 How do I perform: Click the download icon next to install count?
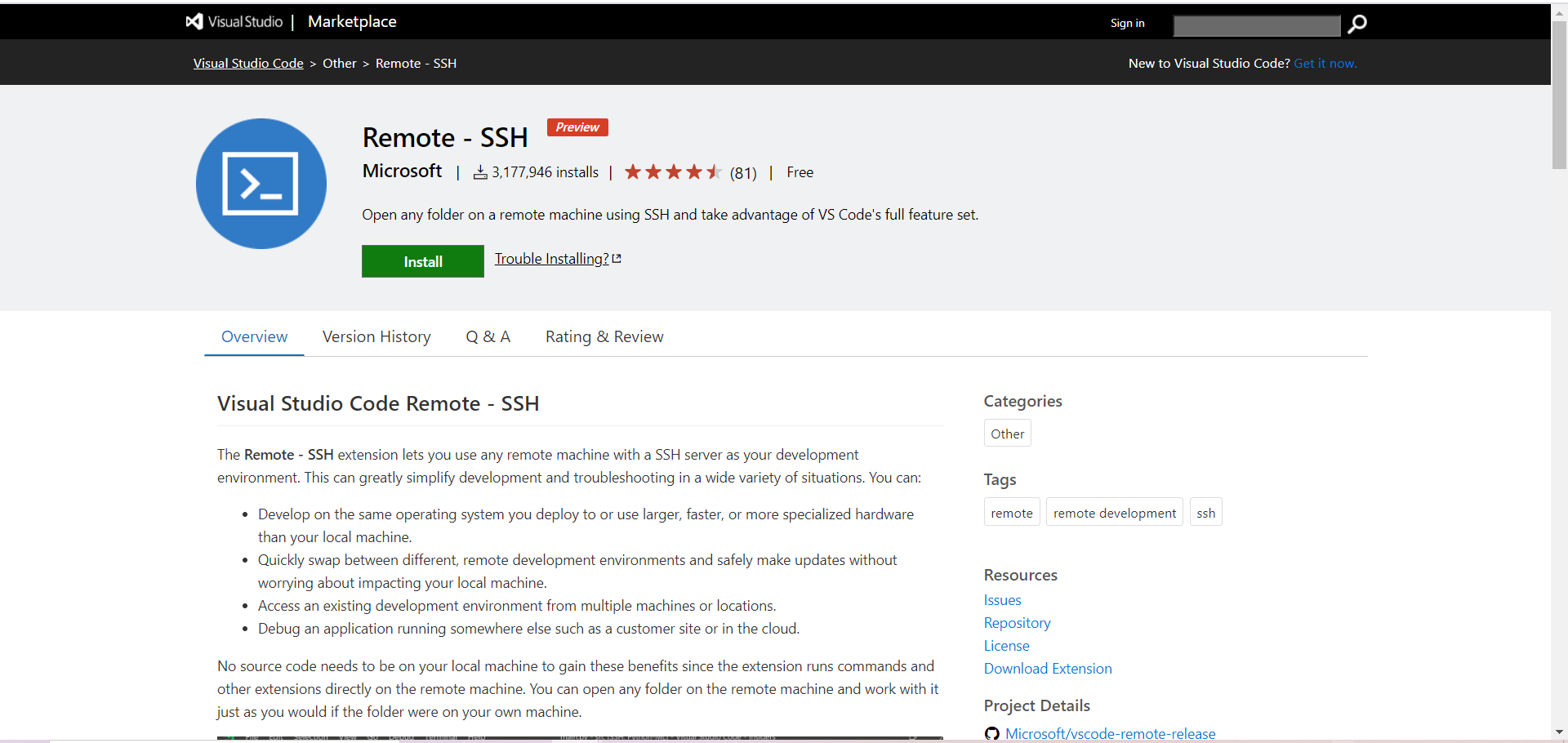[x=479, y=172]
